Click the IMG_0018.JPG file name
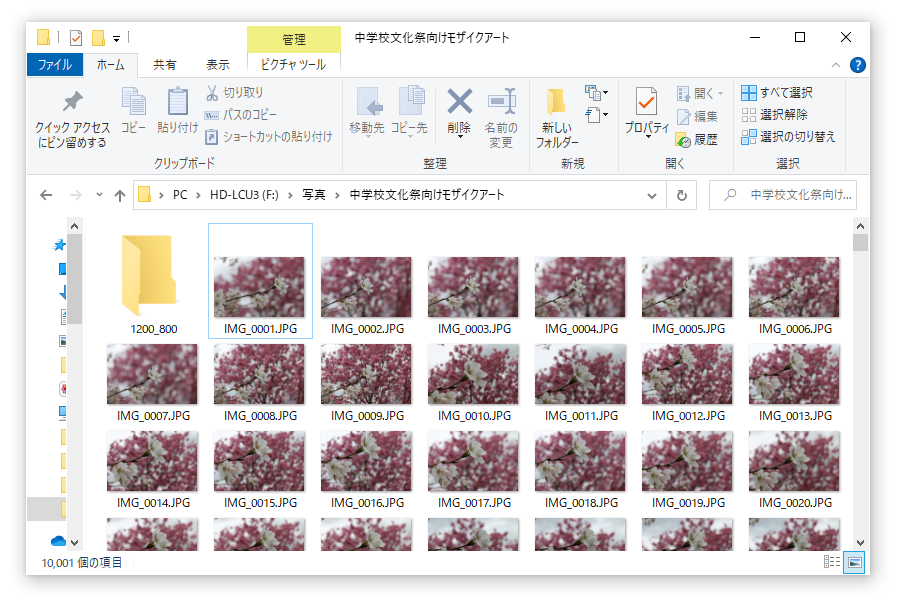Image resolution: width=900 pixels, height=600 pixels. [x=581, y=503]
